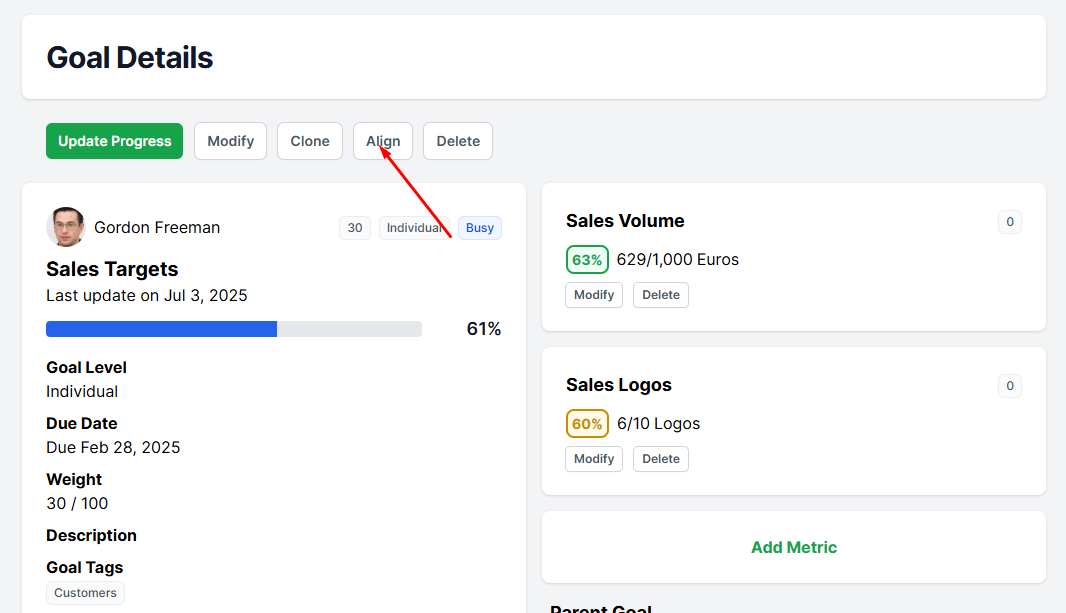Click the 63% badge on Sales Volume
Viewport: 1066px width, 613px height.
[x=587, y=260]
